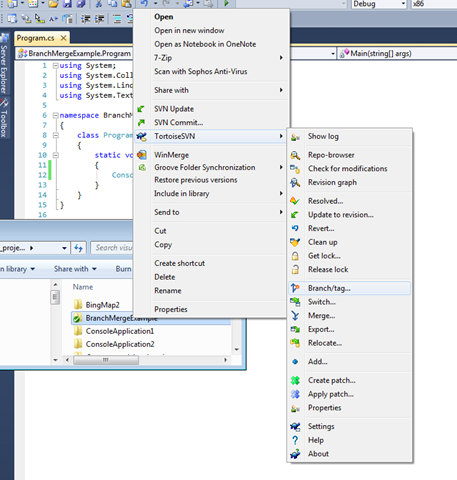Collapse the using directives region
Viewport: 457px width, 480px height.
tap(56, 66)
